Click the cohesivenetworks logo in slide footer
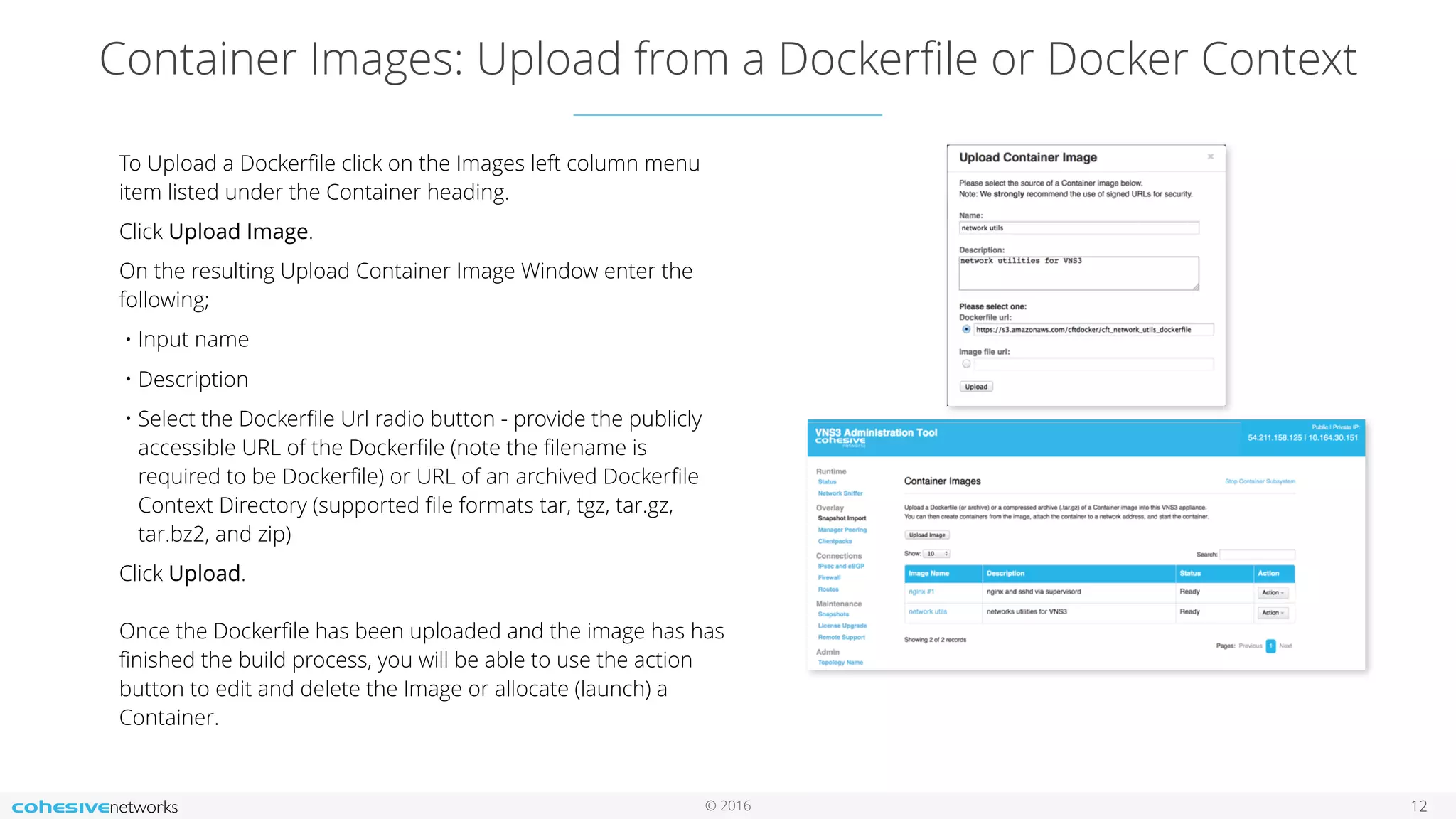The width and height of the screenshot is (1456, 819). coord(95,807)
